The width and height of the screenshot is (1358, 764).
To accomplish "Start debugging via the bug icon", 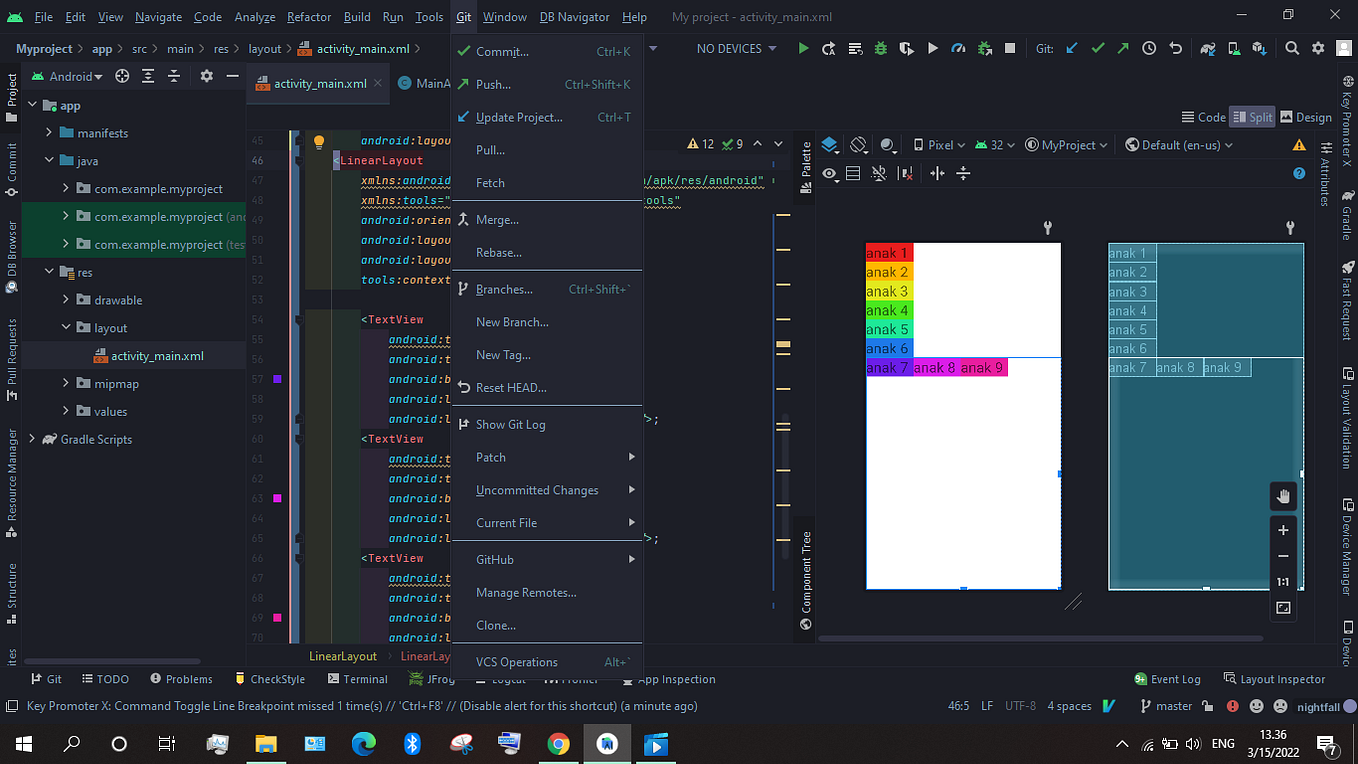I will point(879,47).
